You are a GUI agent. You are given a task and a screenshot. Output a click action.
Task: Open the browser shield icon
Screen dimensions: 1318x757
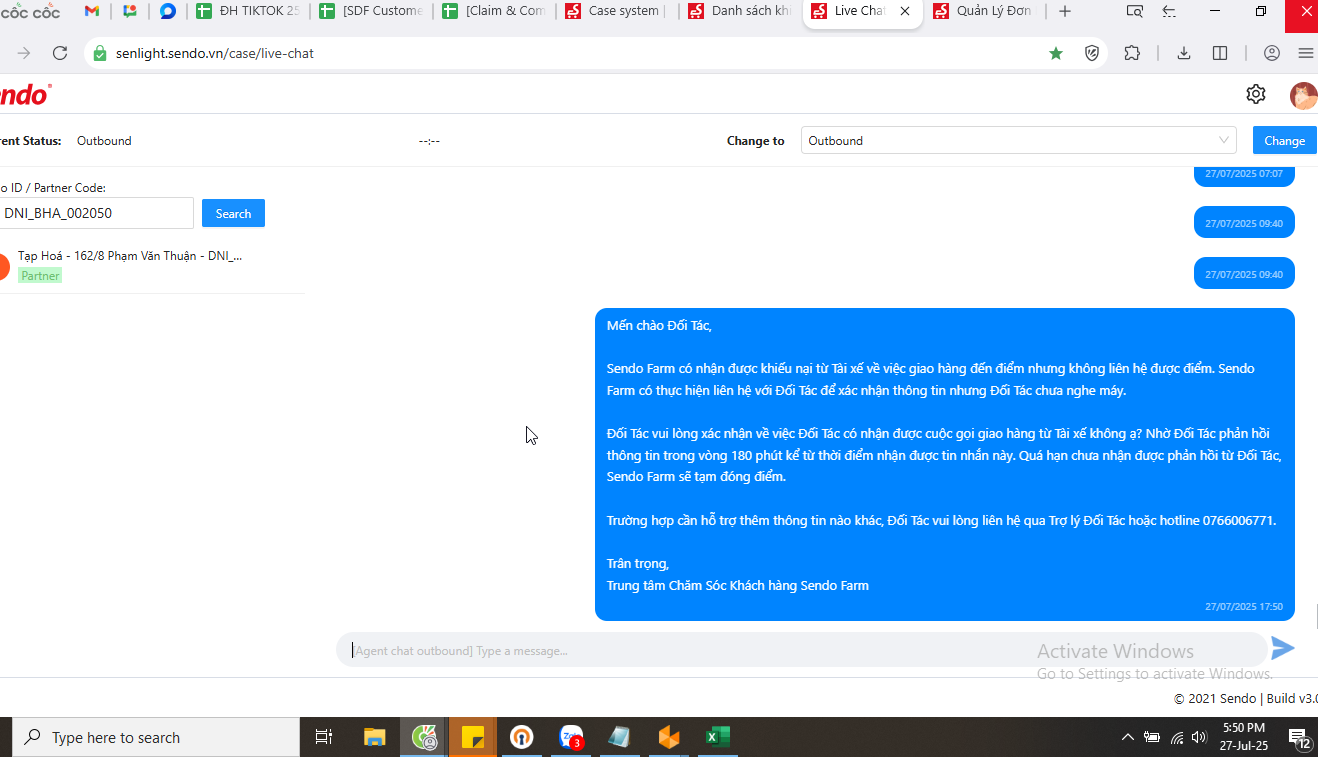pyautogui.click(x=1092, y=53)
